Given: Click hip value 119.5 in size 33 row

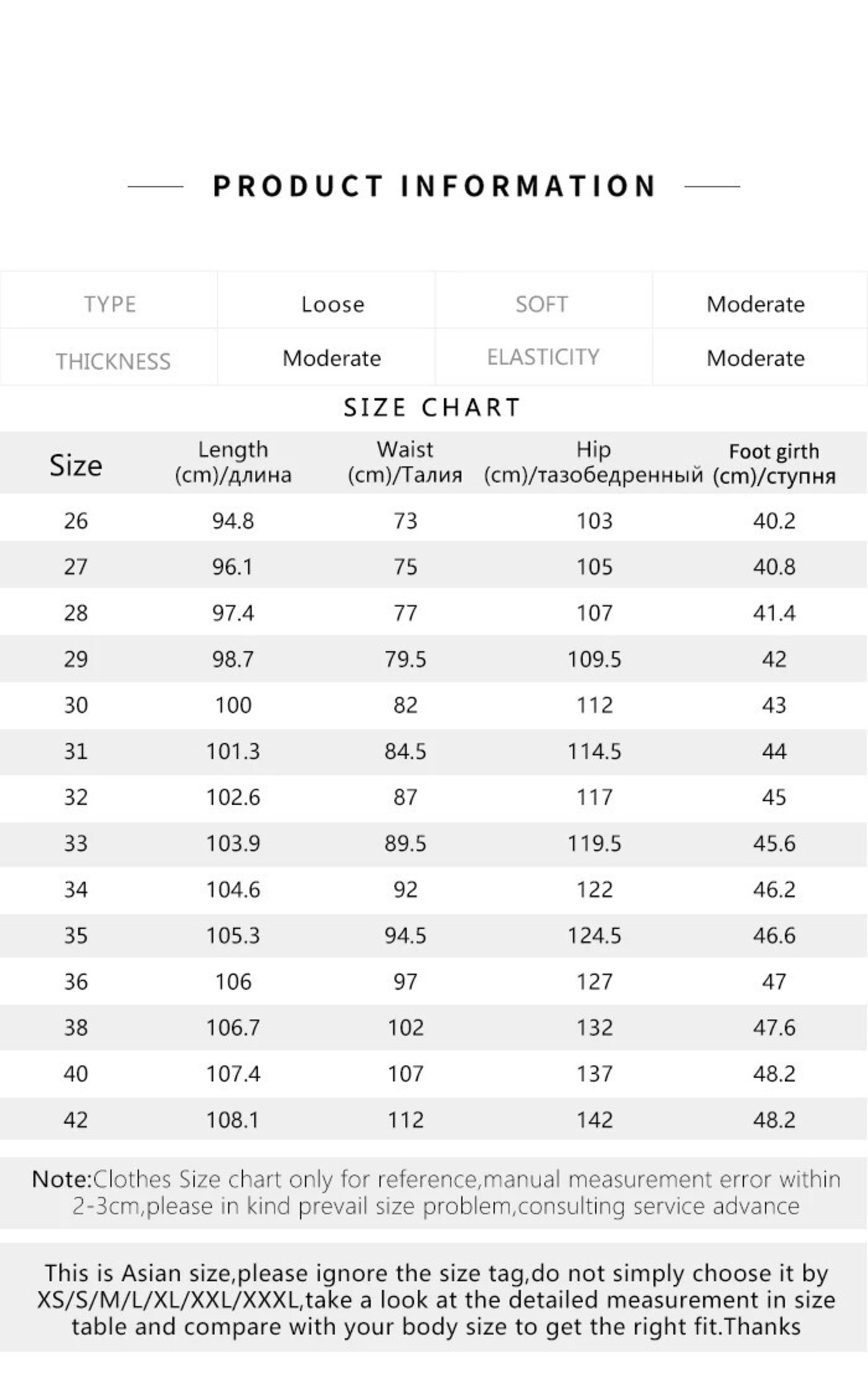Looking at the screenshot, I should pos(594,844).
